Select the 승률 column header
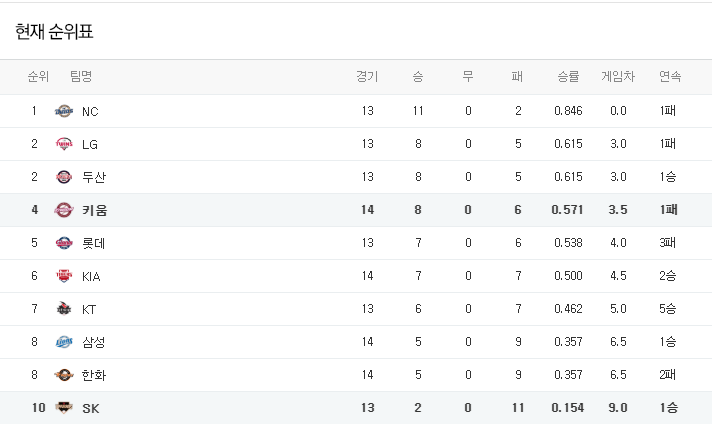The image size is (712, 442). point(568,76)
